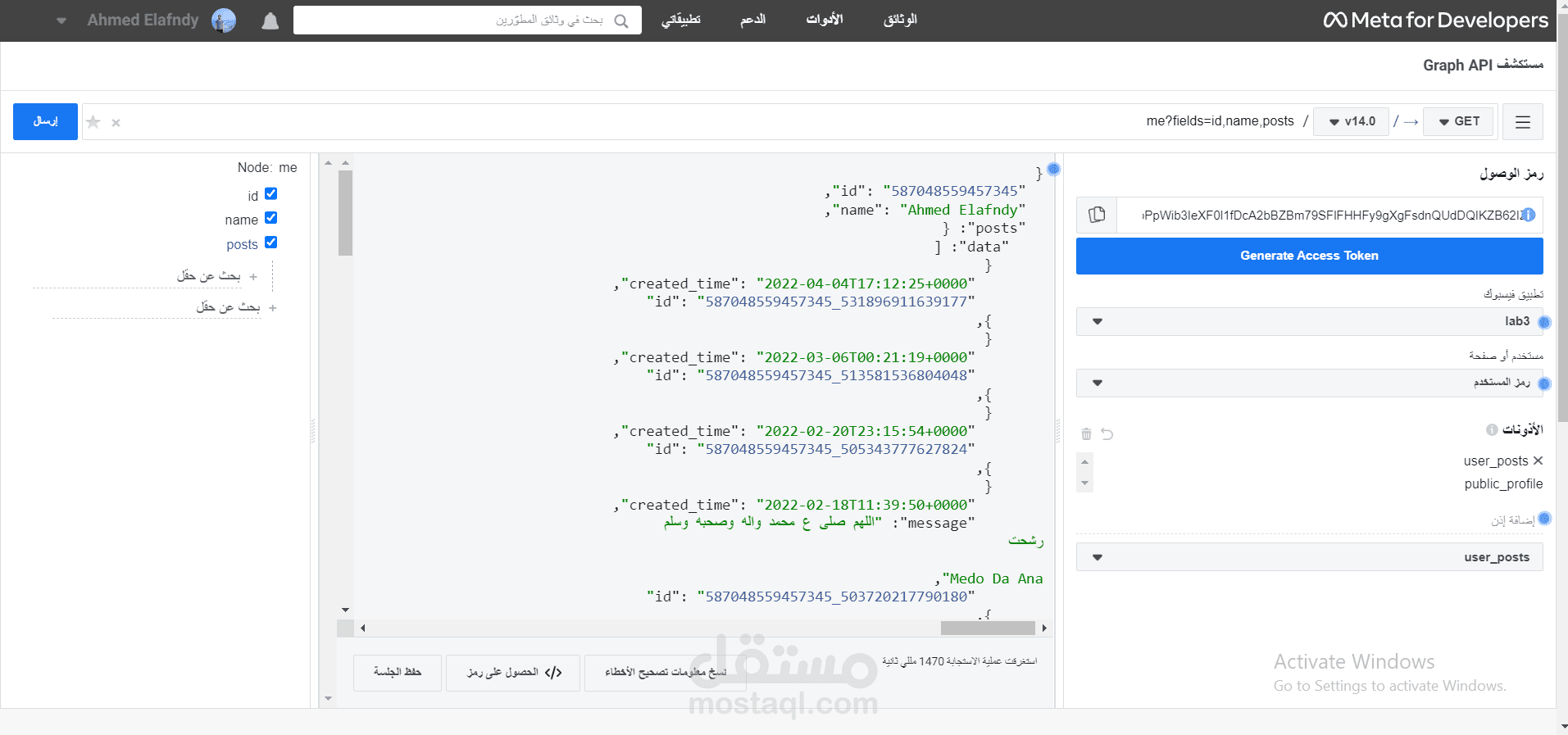Click the horizontal scrollbar left arrow
Viewport: 1568px width, 735px height.
click(363, 628)
